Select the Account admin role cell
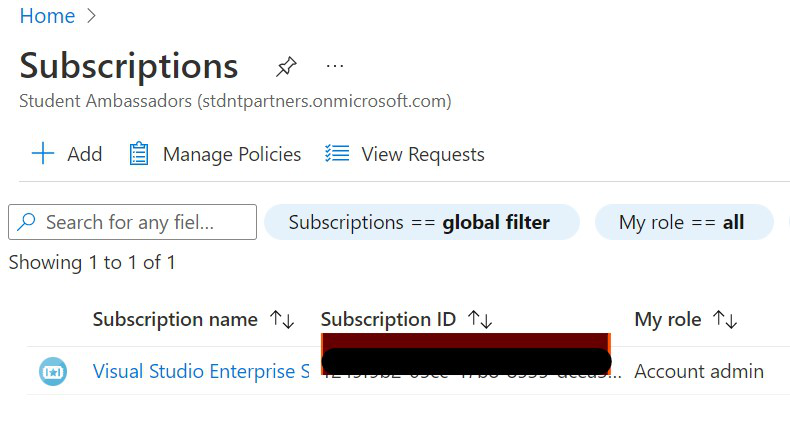Viewport: 790px width, 421px height. tap(699, 371)
